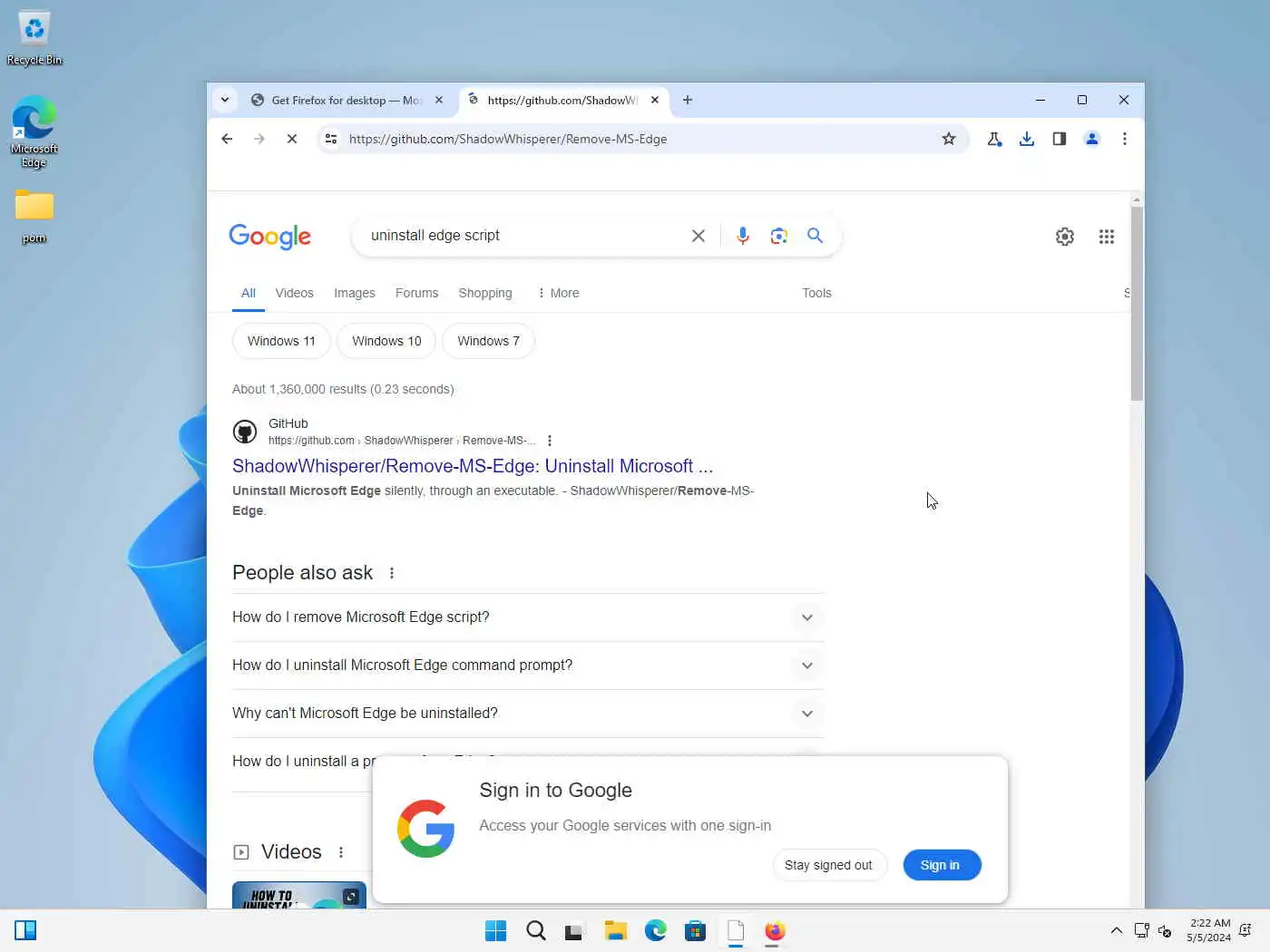
Task: Filter results by Windows 7 chip
Action: tap(489, 341)
